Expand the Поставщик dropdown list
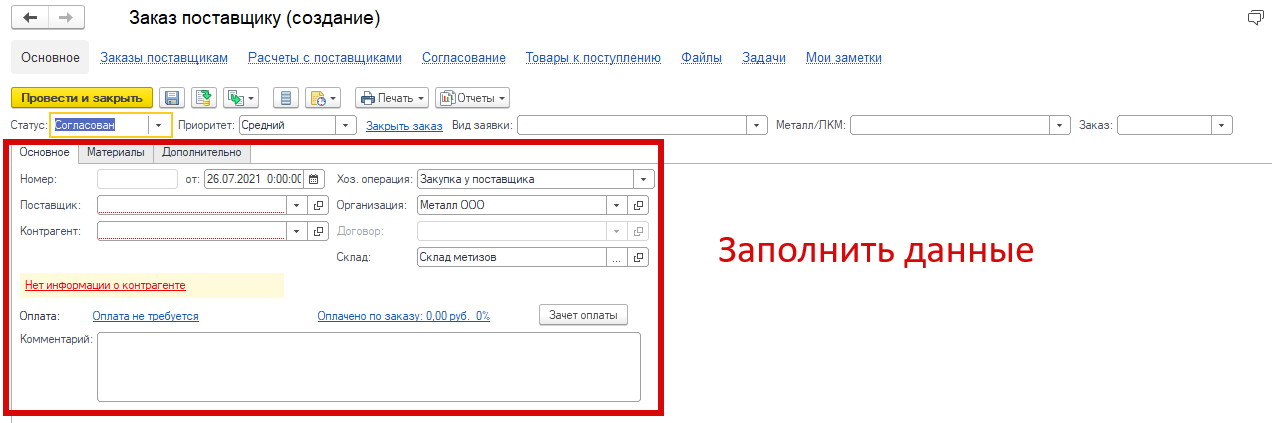The image size is (1272, 423). click(297, 205)
